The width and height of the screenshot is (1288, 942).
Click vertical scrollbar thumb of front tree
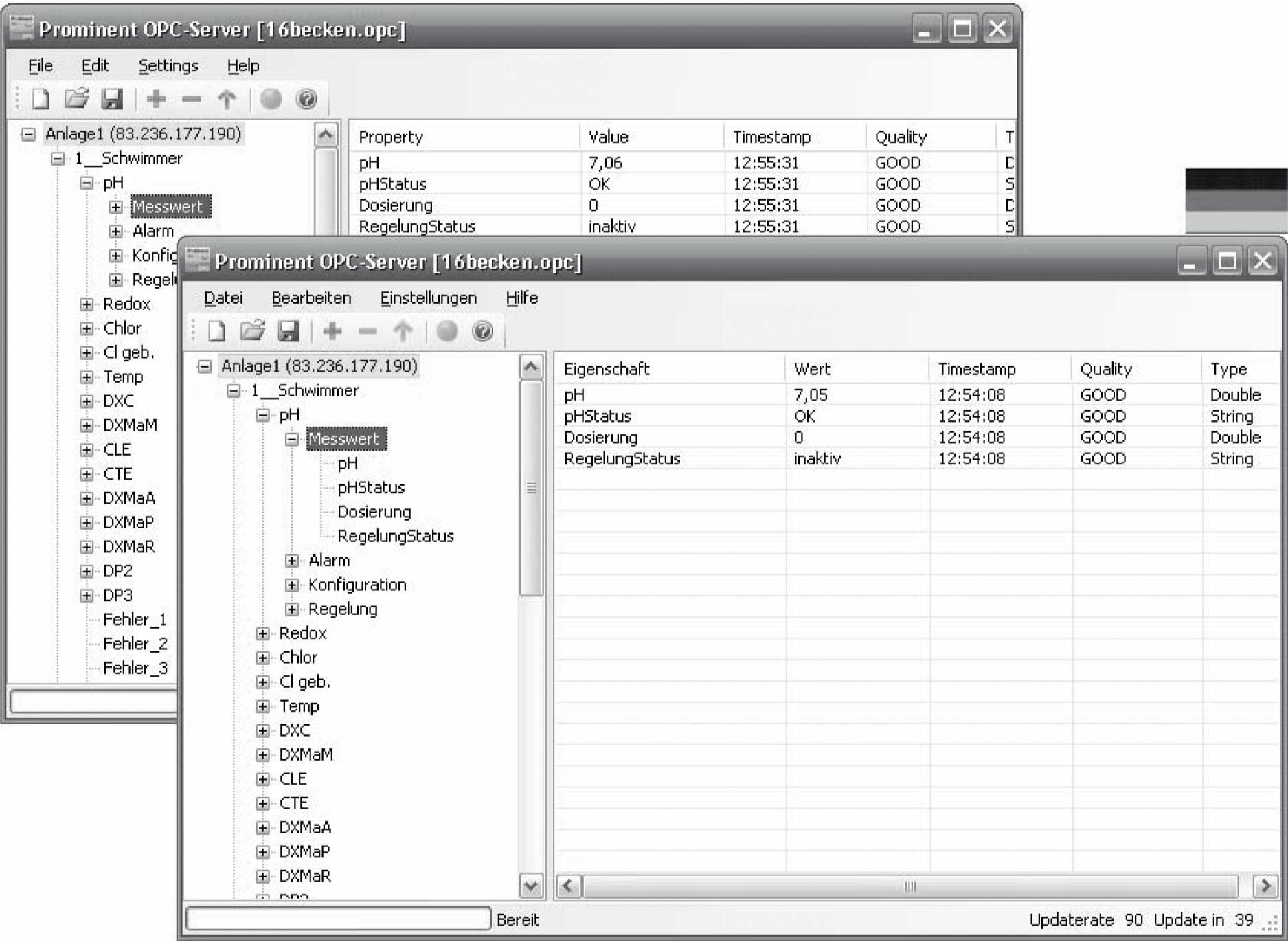(x=531, y=489)
